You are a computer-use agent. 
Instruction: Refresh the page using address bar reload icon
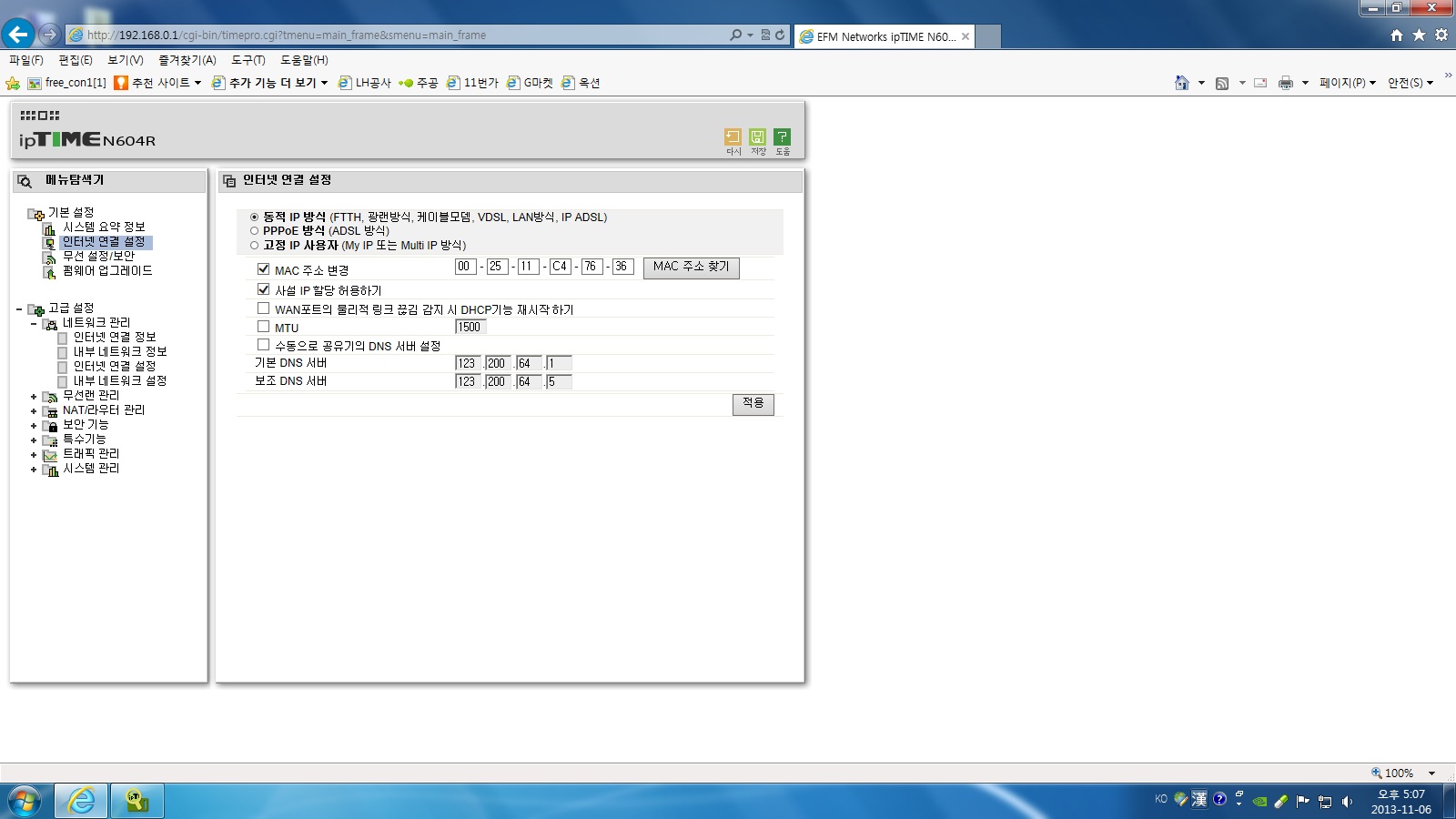[780, 35]
